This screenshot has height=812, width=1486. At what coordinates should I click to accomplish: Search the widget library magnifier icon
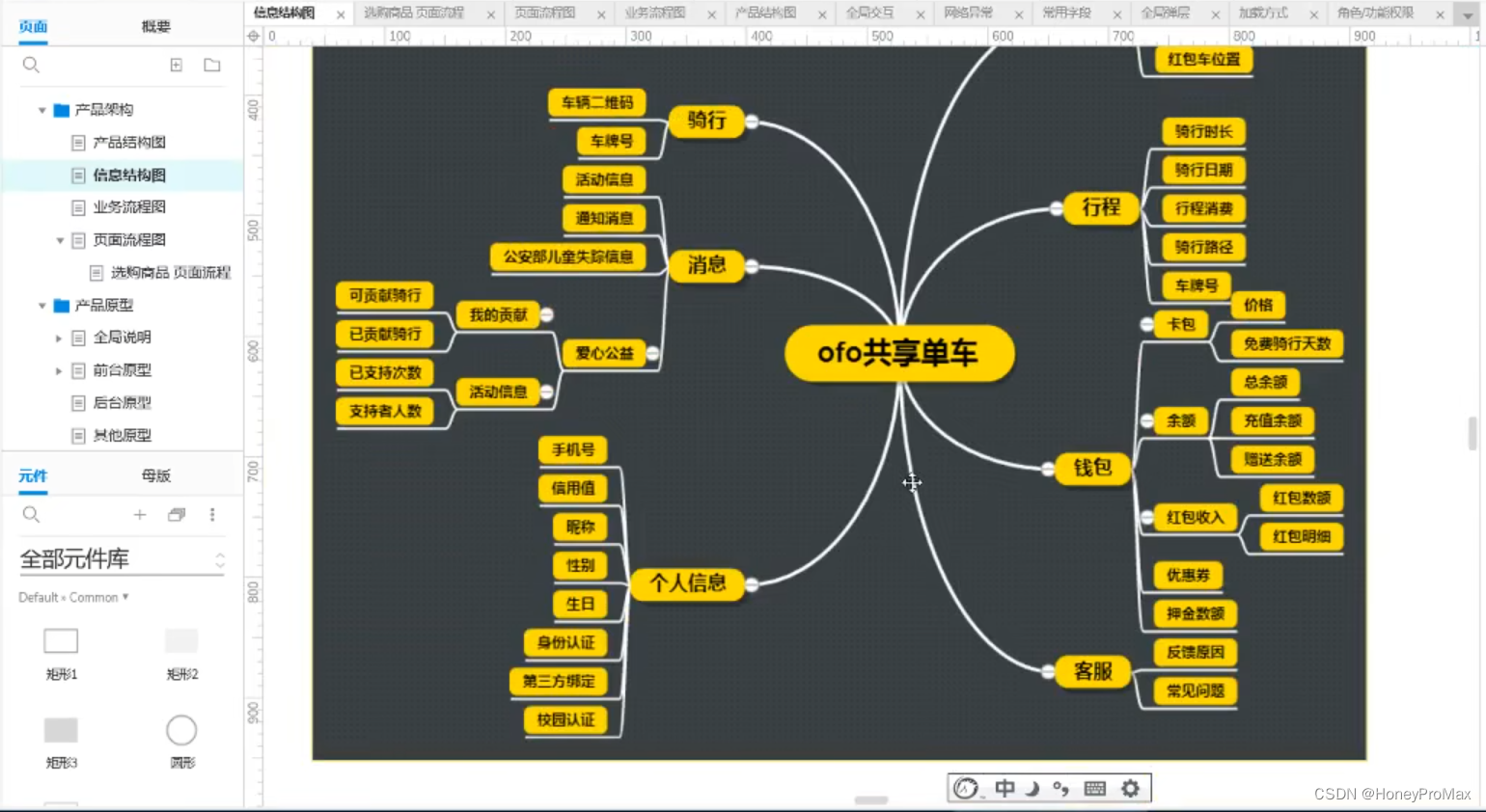click(x=31, y=514)
